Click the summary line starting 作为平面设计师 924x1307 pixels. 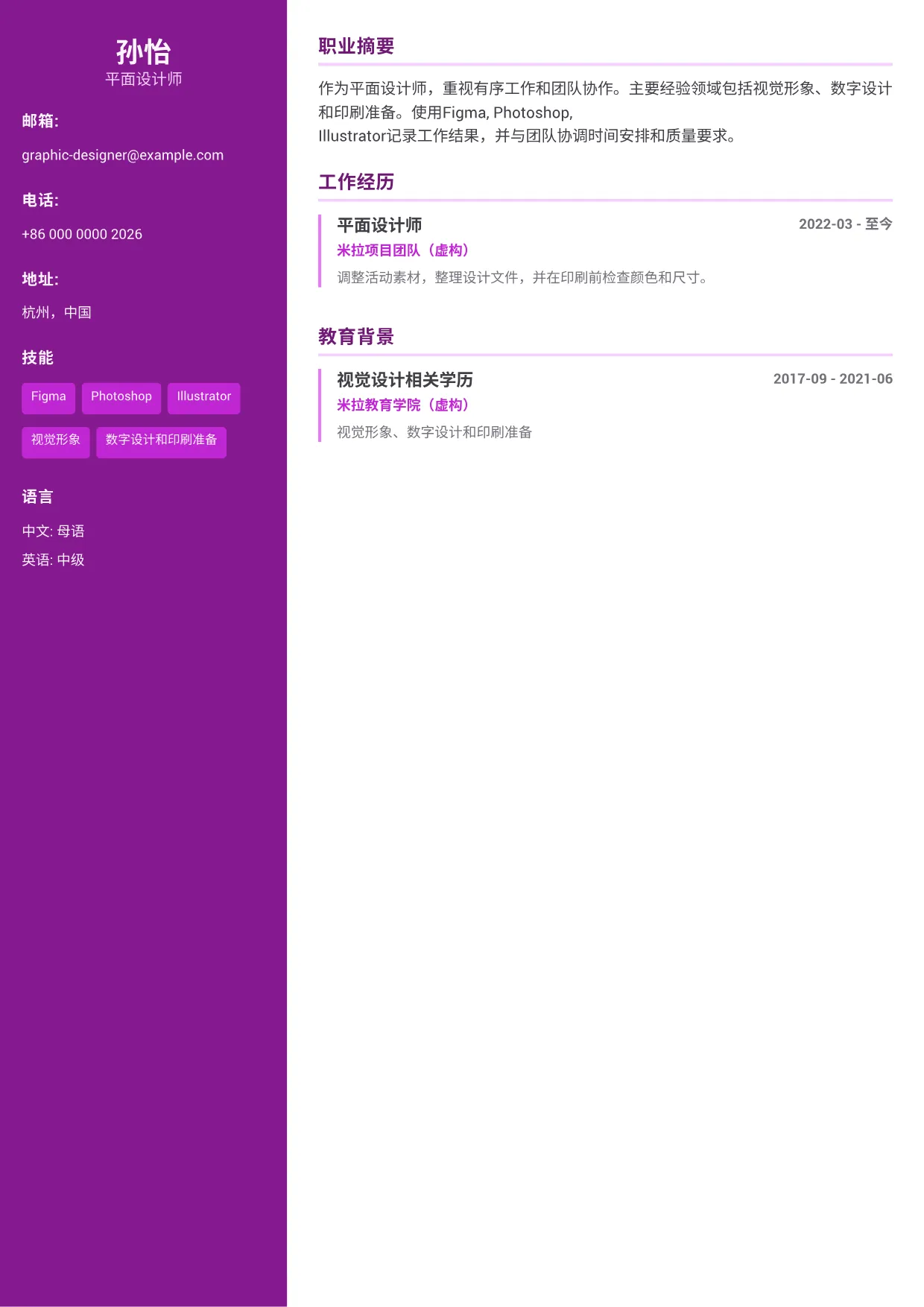coord(605,89)
